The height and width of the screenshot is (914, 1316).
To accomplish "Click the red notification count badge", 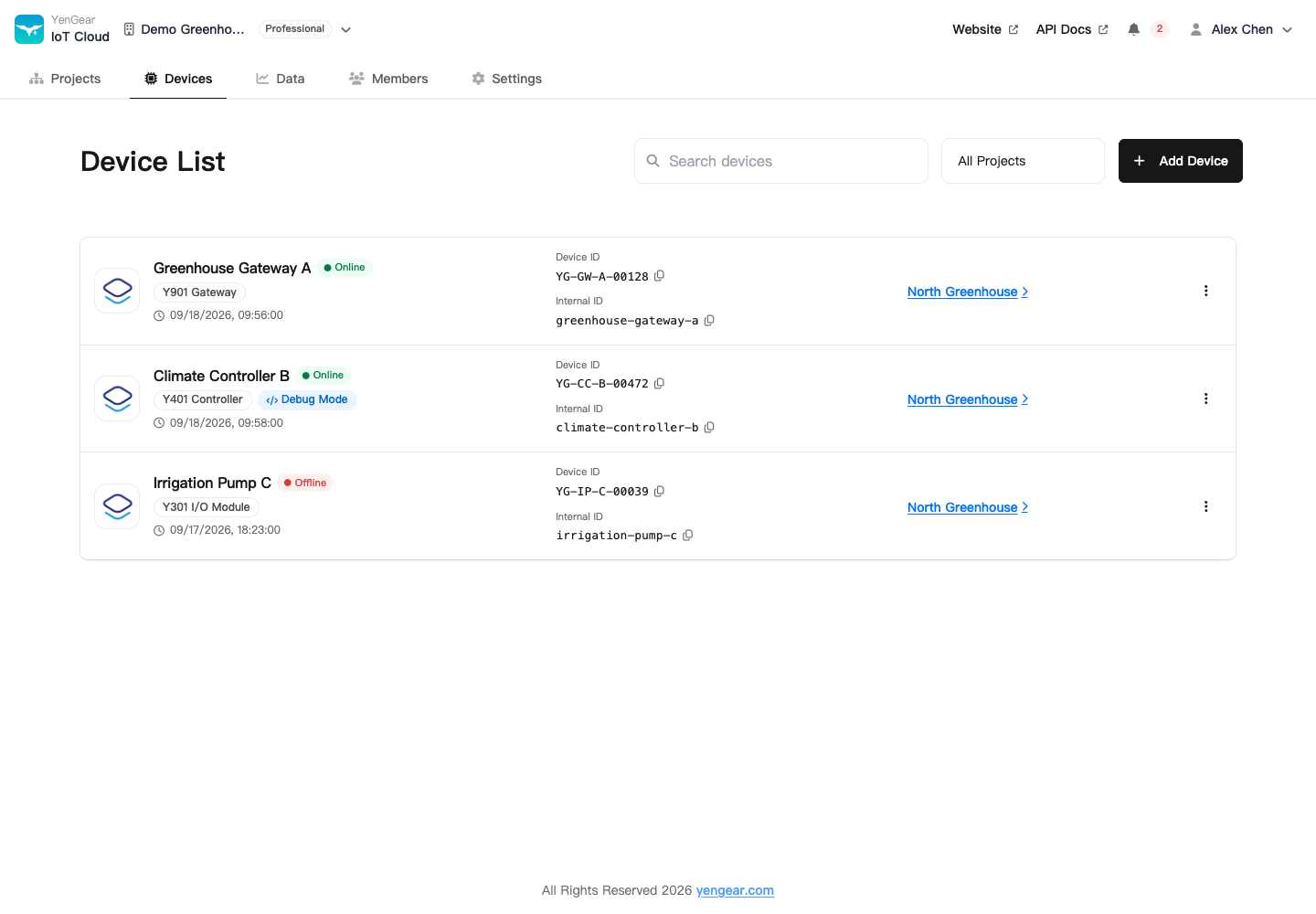I will click(x=1160, y=29).
